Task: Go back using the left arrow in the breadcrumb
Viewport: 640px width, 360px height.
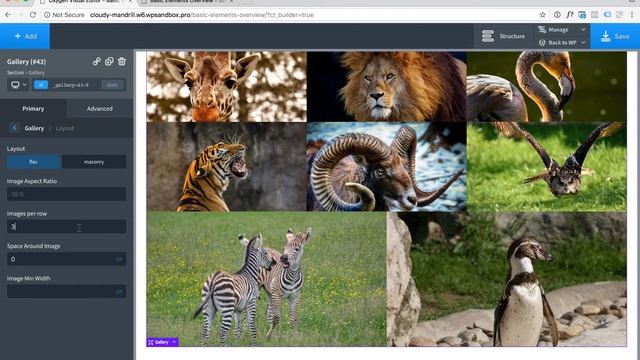Action: (x=13, y=128)
